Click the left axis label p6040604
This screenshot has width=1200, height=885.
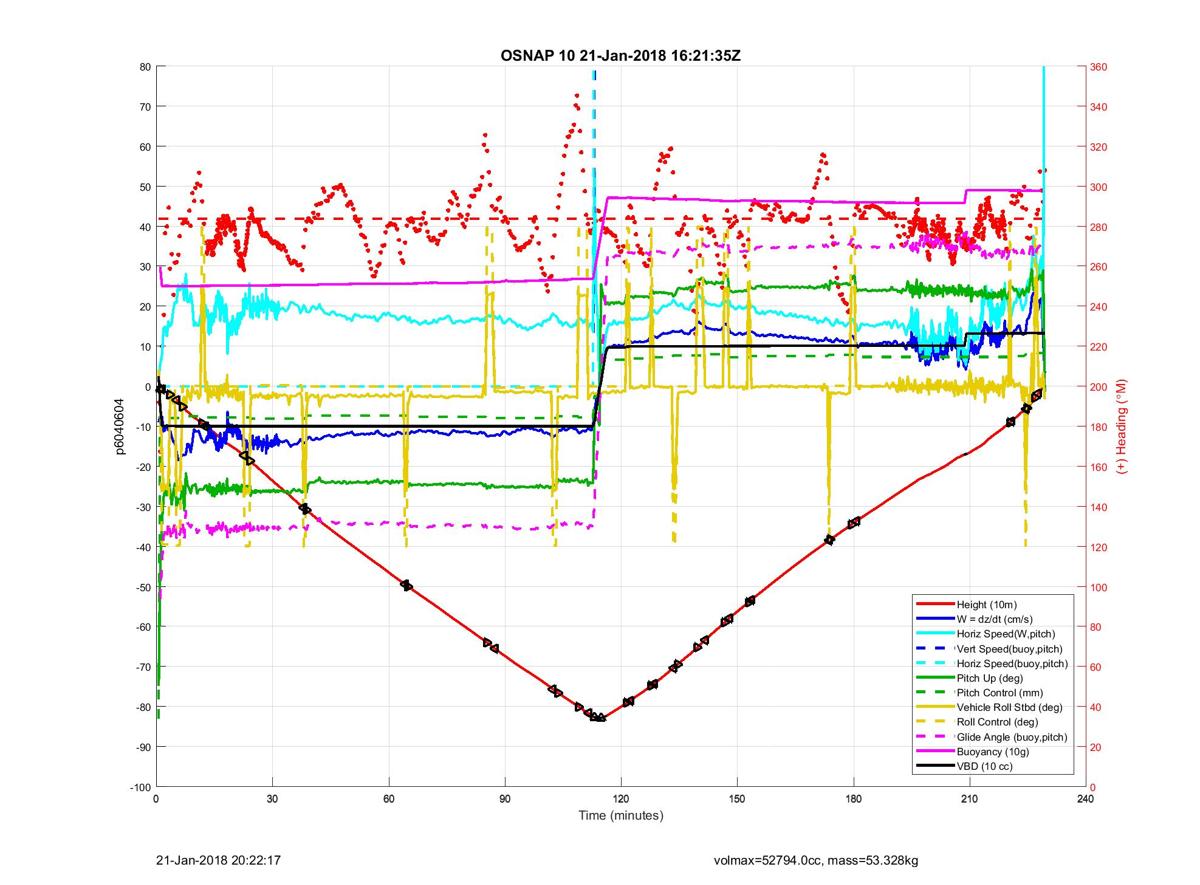117,427
